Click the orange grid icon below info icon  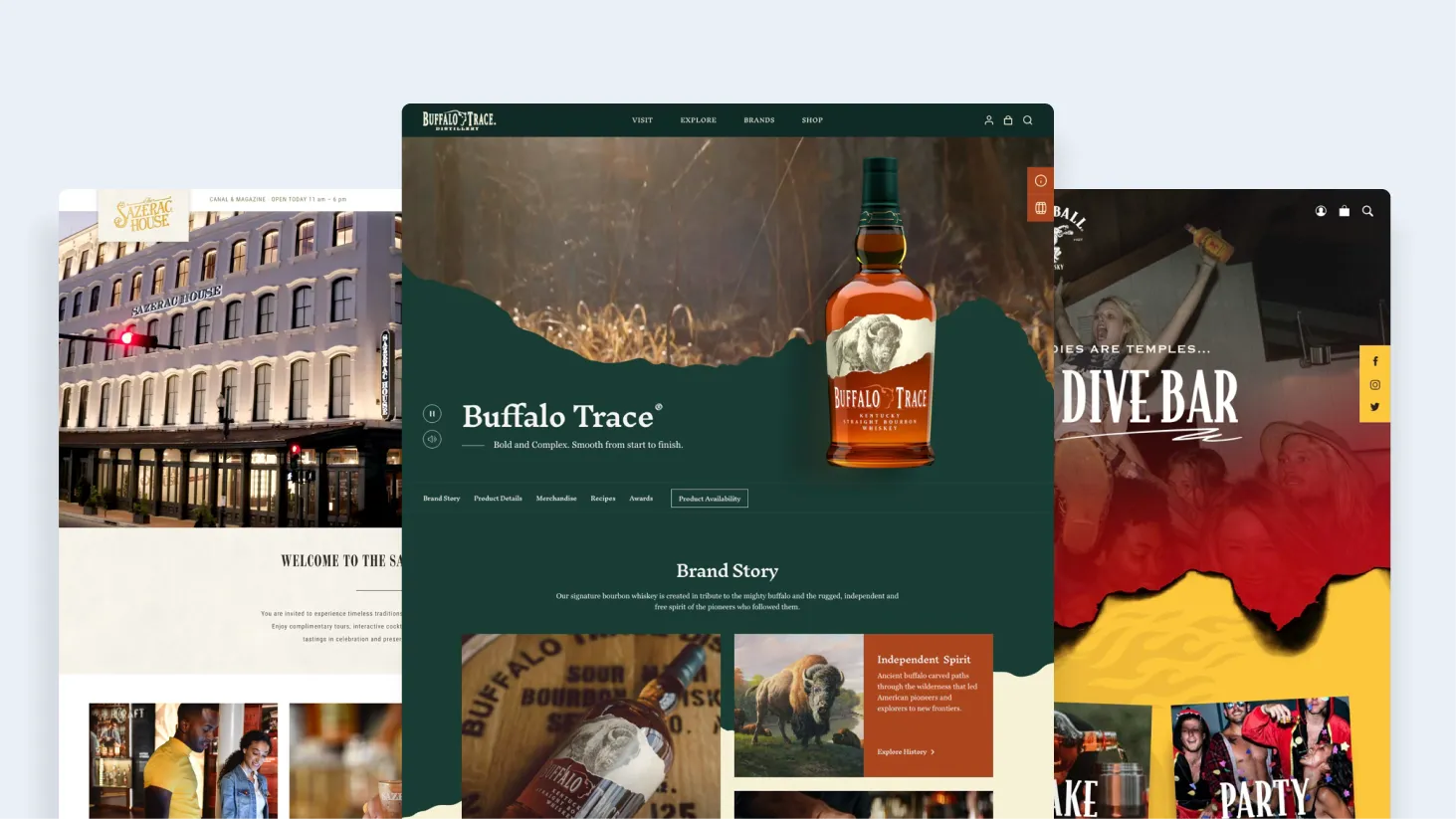[x=1040, y=208]
